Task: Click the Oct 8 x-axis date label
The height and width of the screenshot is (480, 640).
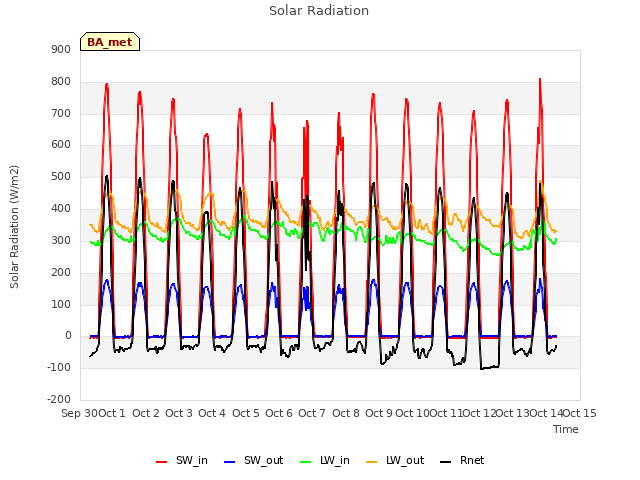Action: pyautogui.click(x=346, y=413)
